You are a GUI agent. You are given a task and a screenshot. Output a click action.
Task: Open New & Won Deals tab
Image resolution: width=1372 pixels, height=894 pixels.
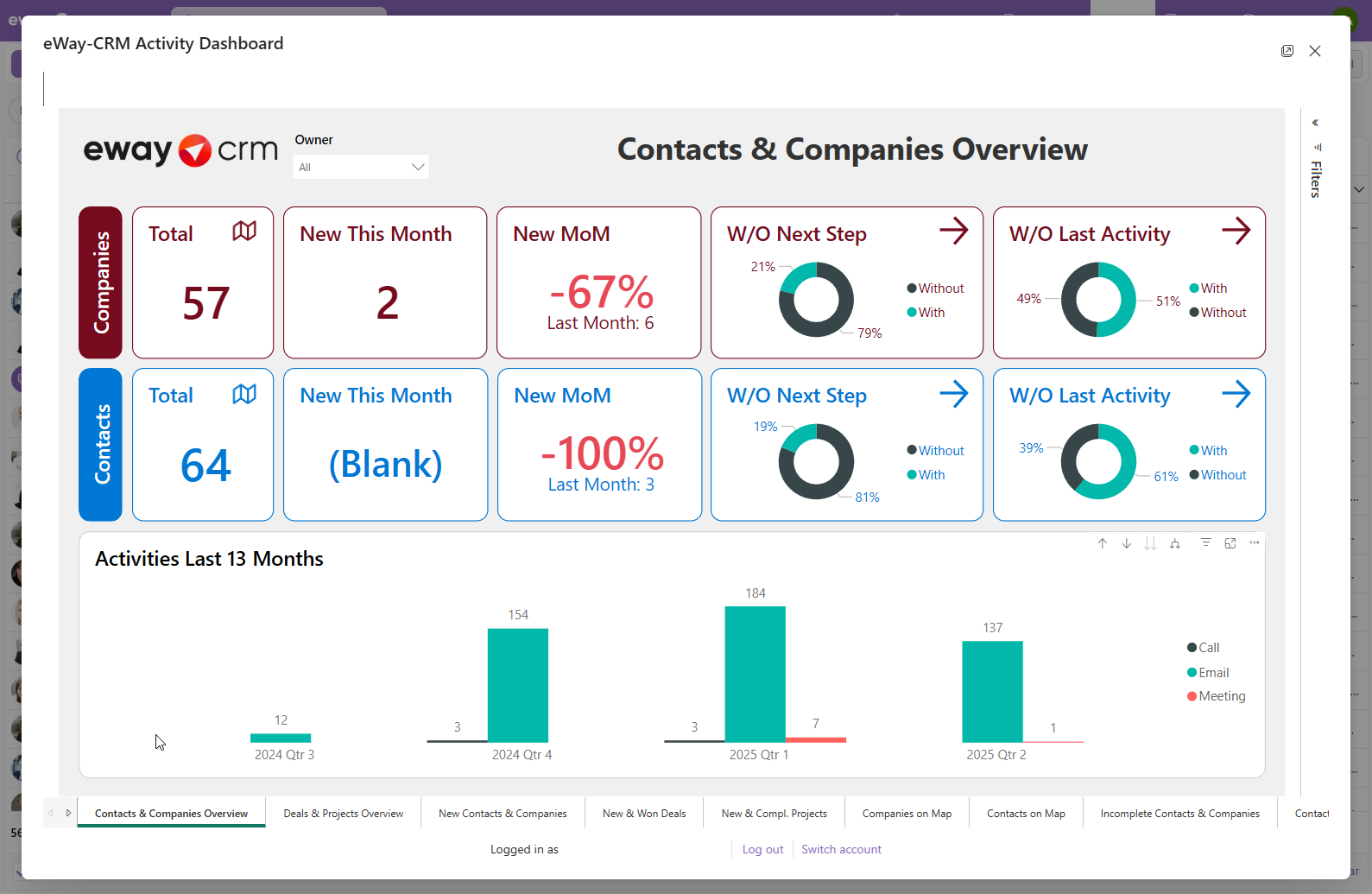[644, 814]
